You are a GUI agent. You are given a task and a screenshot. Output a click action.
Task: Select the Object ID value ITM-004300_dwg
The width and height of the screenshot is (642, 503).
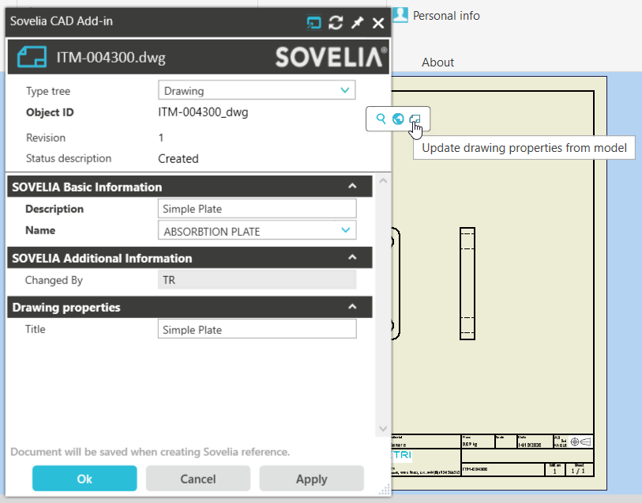coord(203,112)
